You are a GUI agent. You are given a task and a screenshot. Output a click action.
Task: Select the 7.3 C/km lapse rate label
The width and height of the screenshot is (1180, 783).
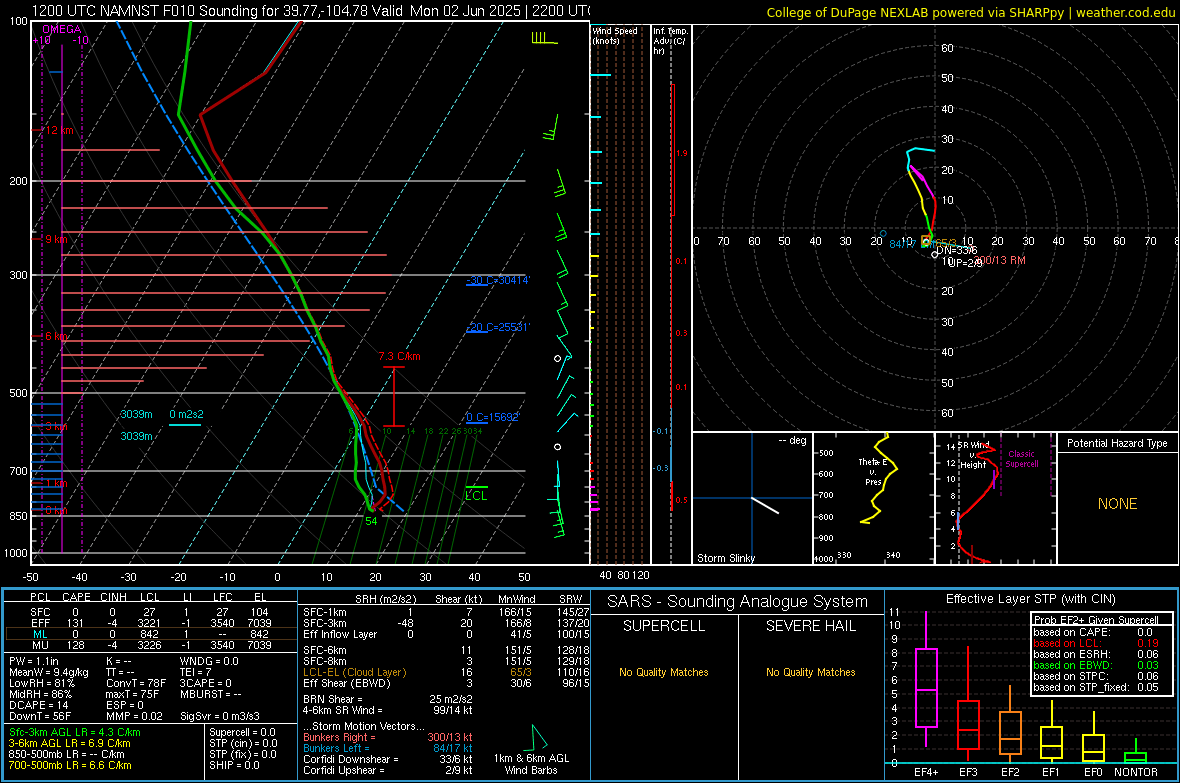(400, 356)
